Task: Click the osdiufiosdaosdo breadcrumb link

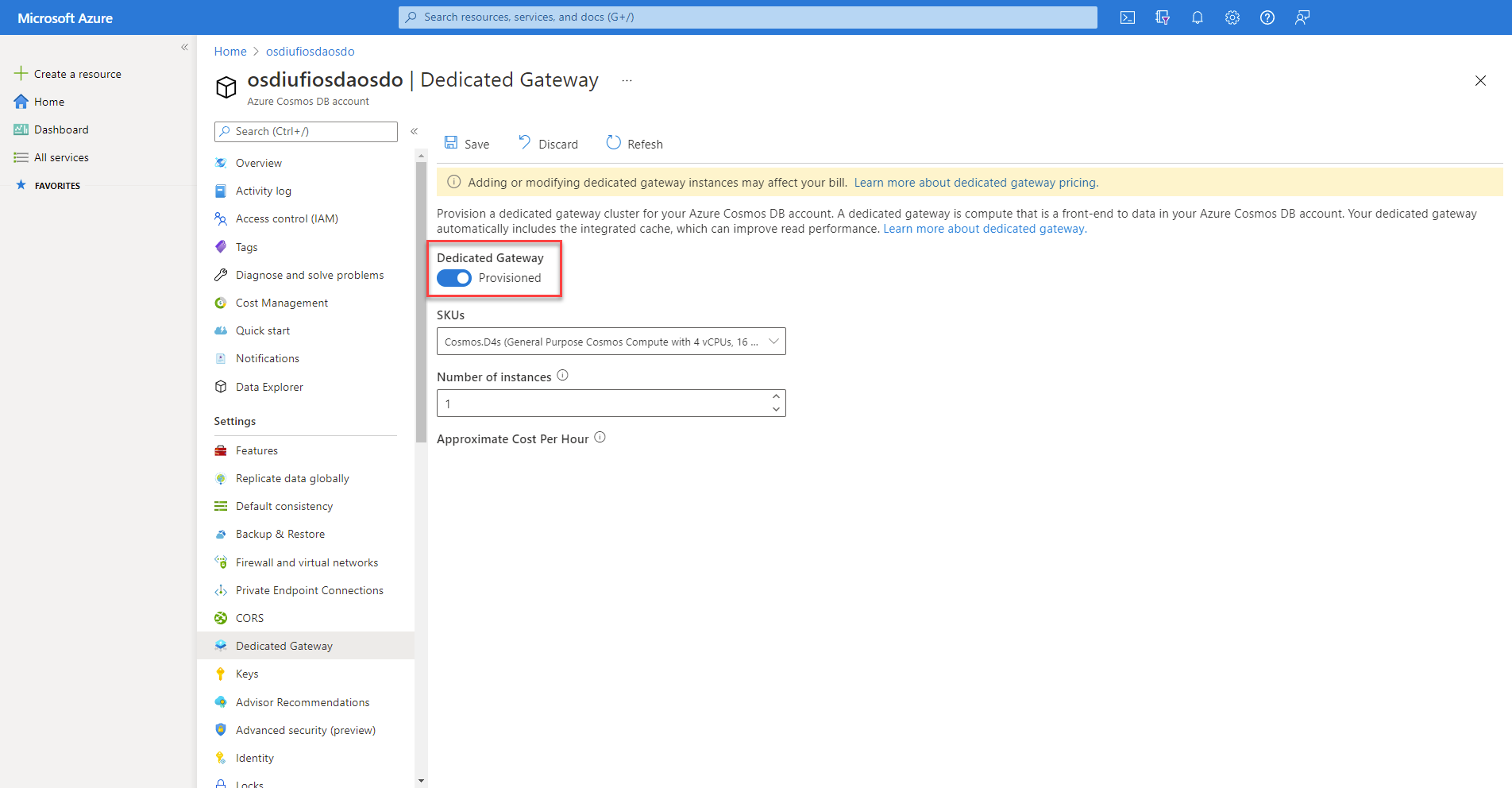Action: click(310, 52)
